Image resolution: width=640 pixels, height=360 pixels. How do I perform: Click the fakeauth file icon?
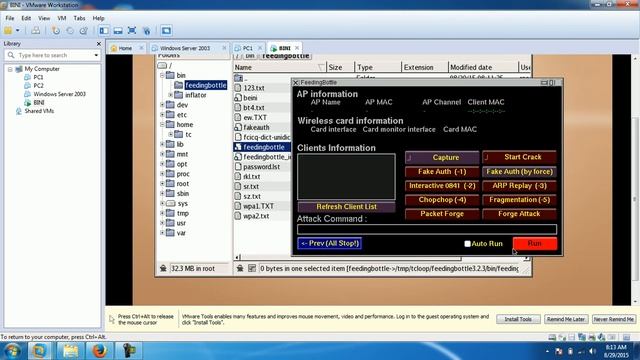pos(238,127)
